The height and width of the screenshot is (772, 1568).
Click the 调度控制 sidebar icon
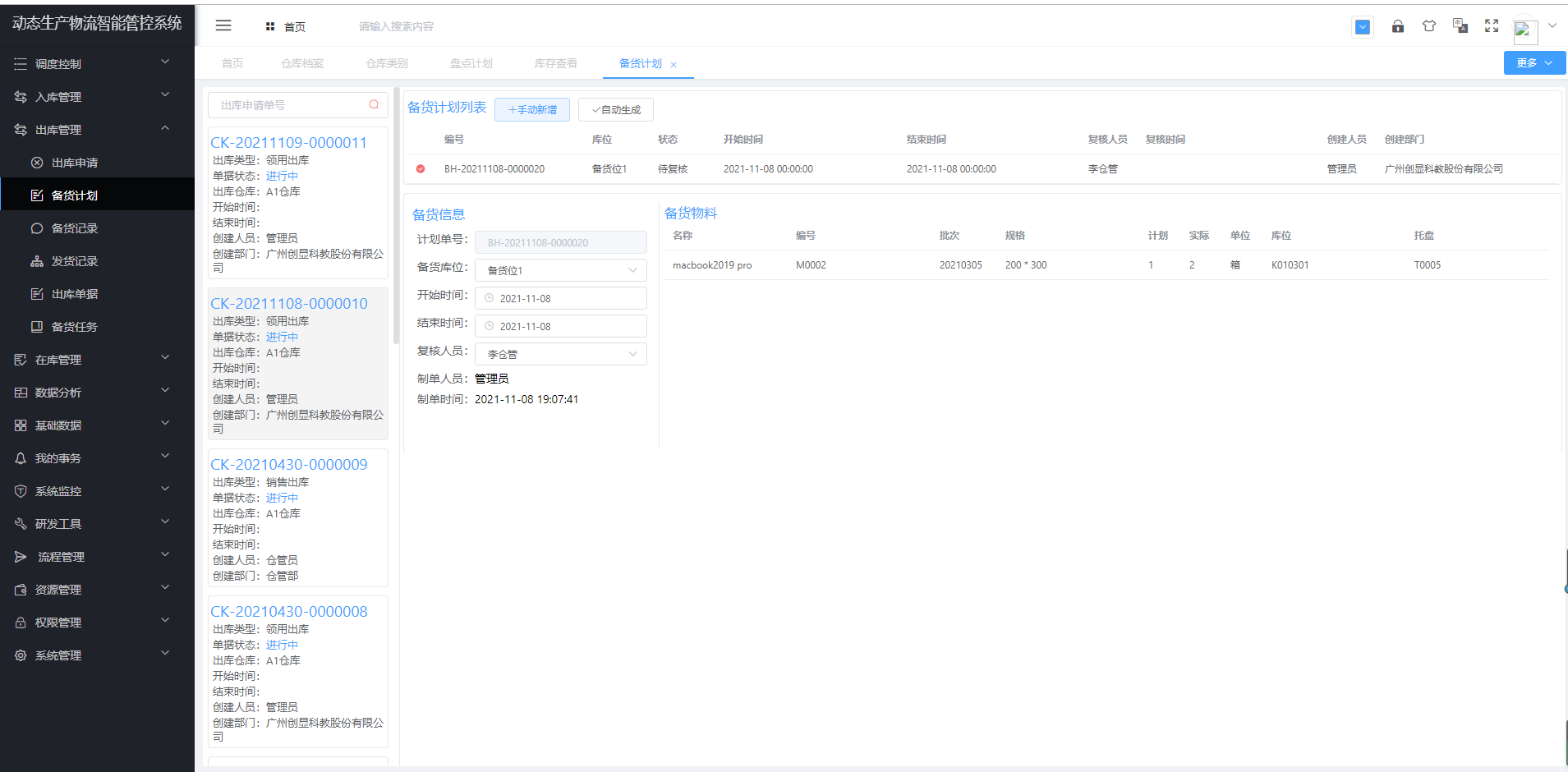pyautogui.click(x=21, y=64)
